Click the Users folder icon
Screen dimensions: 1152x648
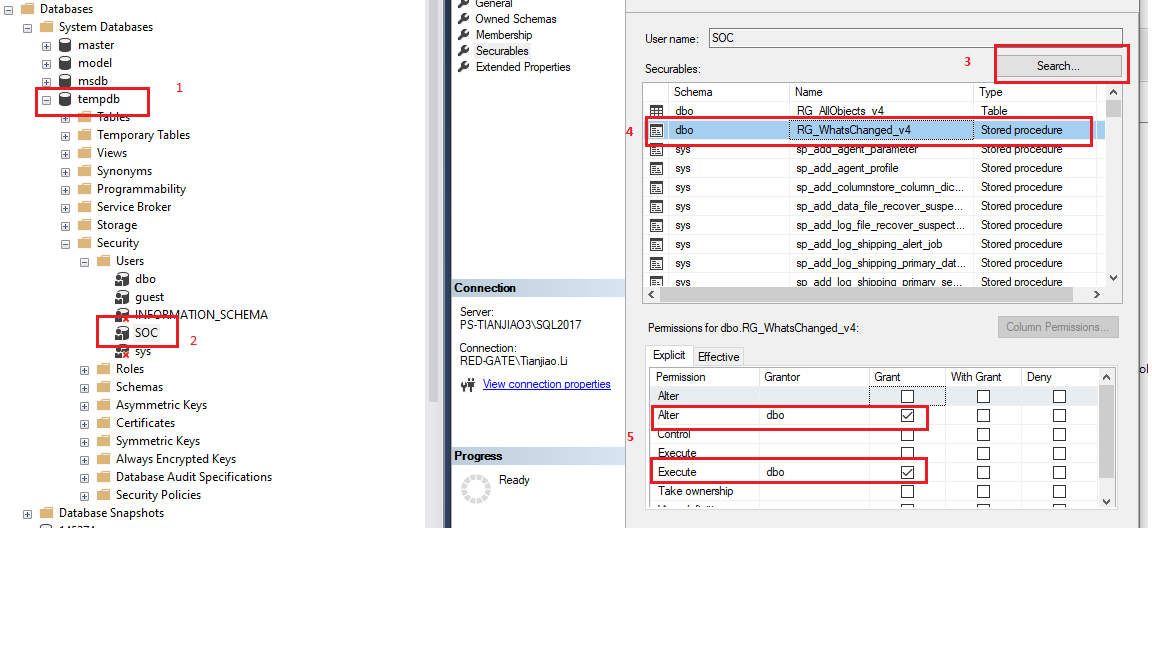point(104,261)
